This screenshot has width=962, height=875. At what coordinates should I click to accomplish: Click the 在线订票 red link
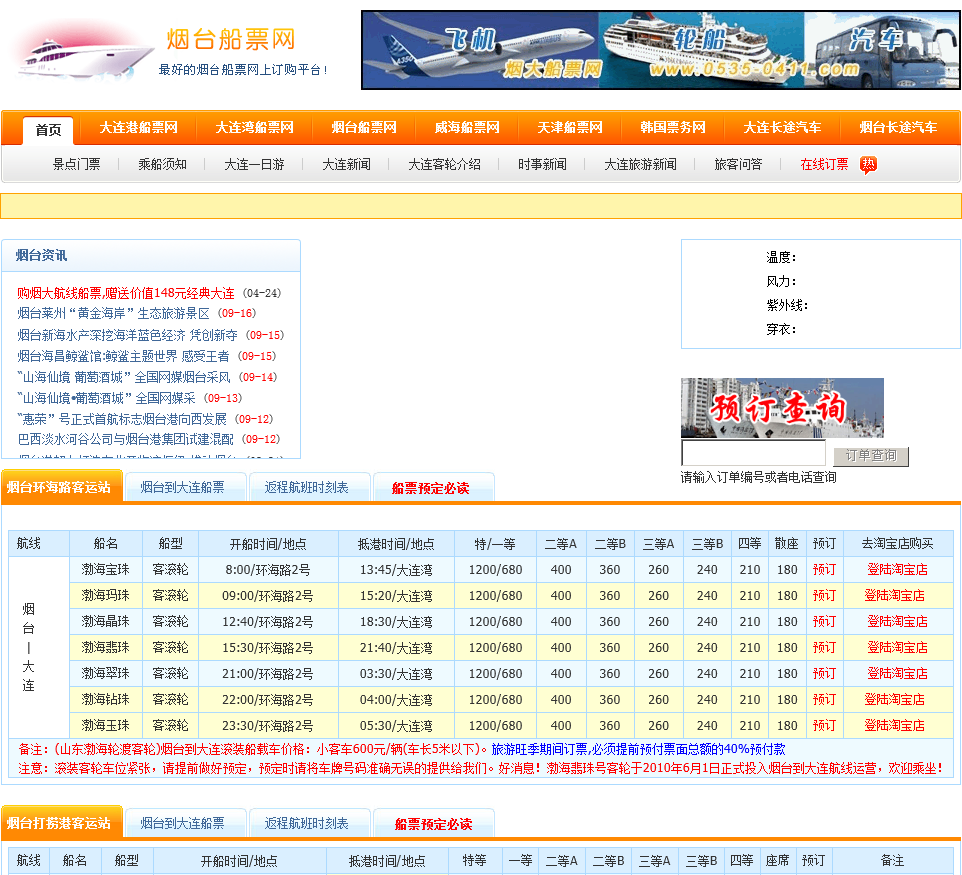(824, 165)
